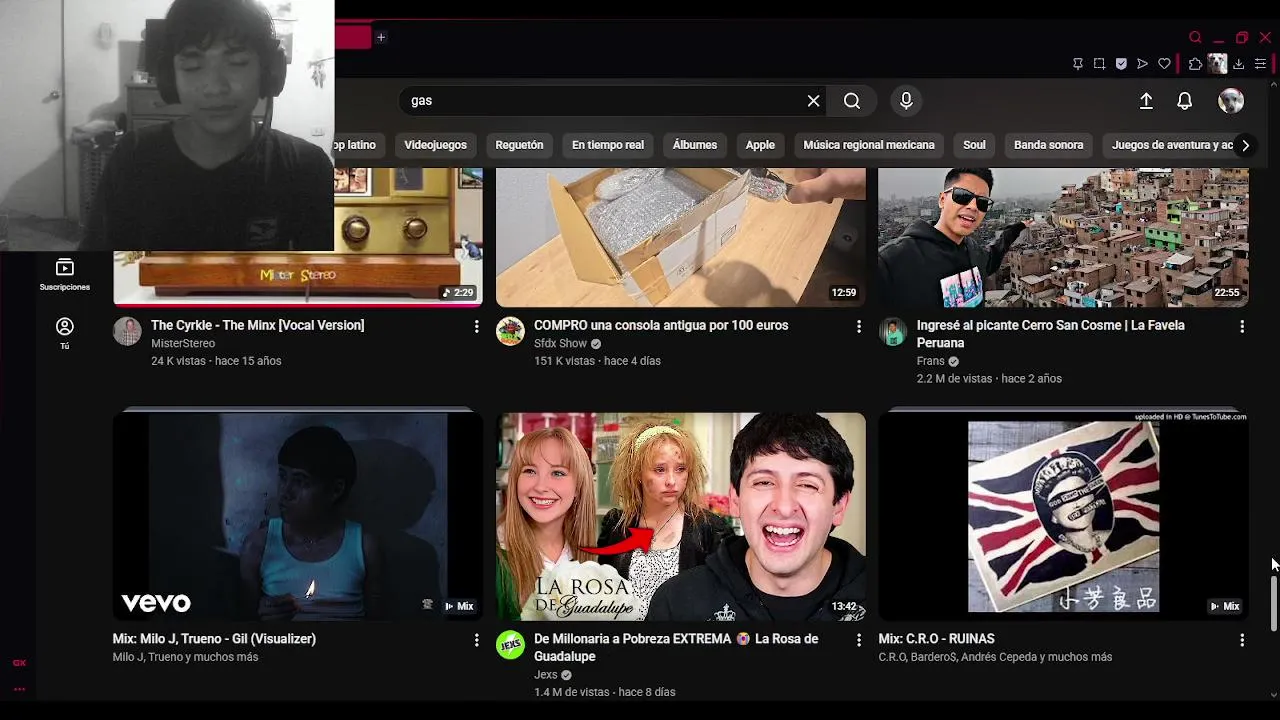
Task: Select the Banda sonora filter chip
Action: click(1048, 145)
